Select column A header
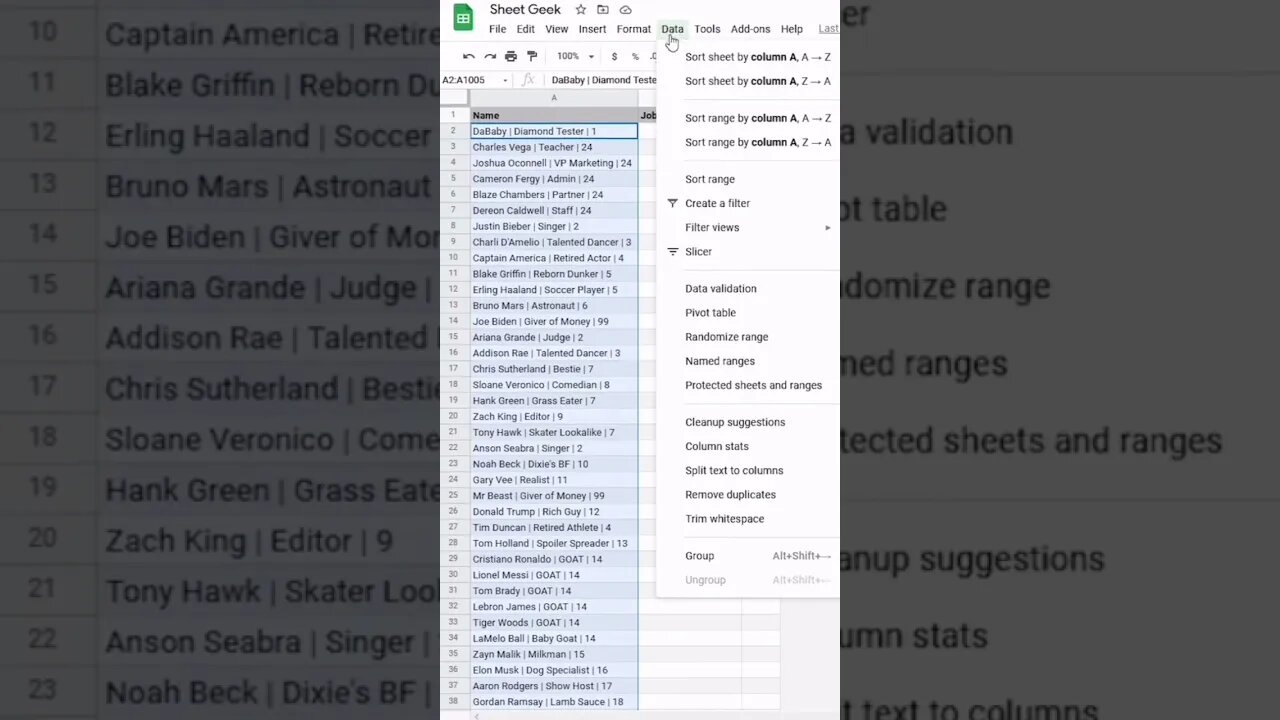This screenshot has height=720, width=1280. [554, 98]
